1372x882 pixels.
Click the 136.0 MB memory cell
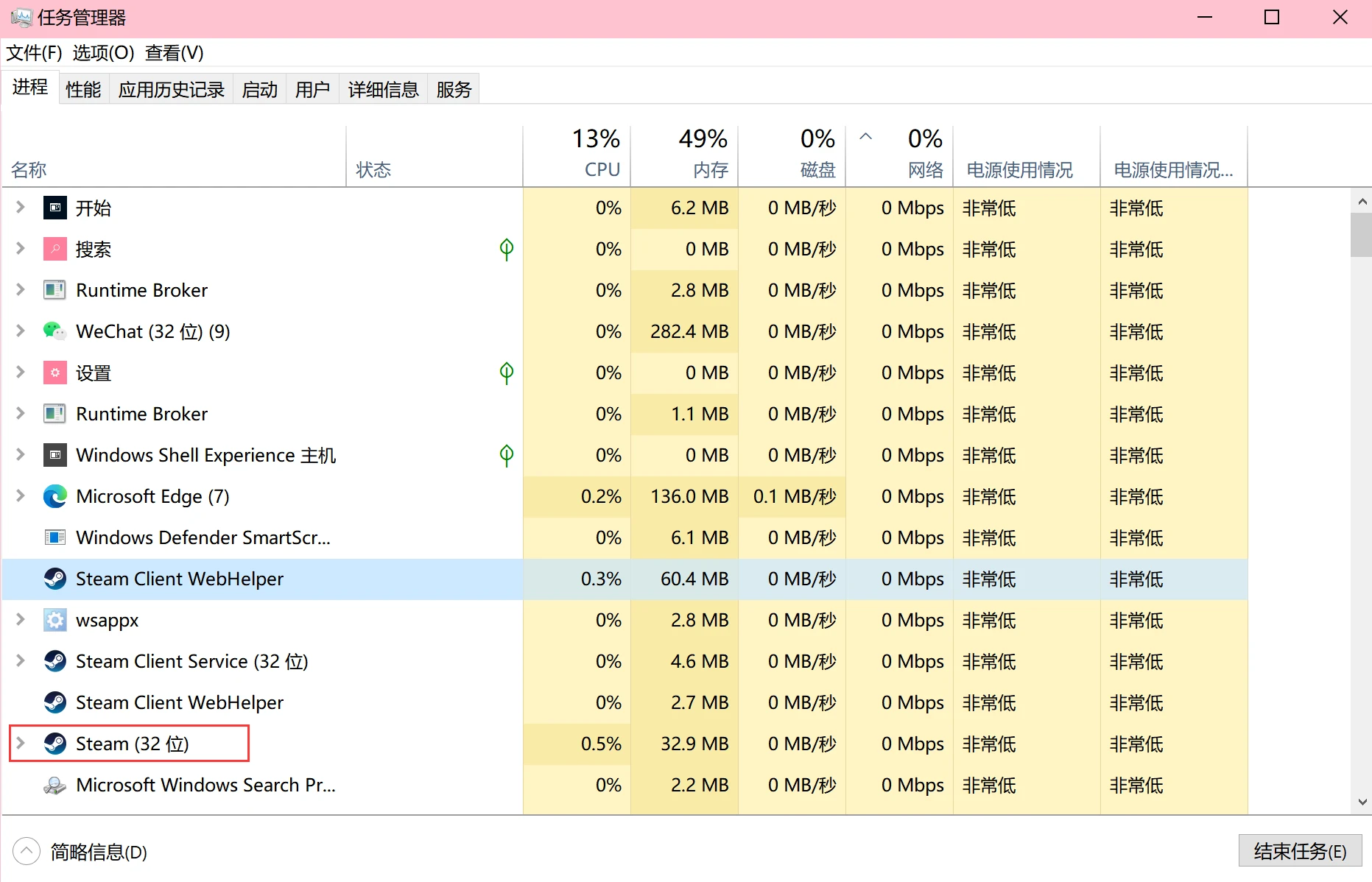click(x=684, y=497)
